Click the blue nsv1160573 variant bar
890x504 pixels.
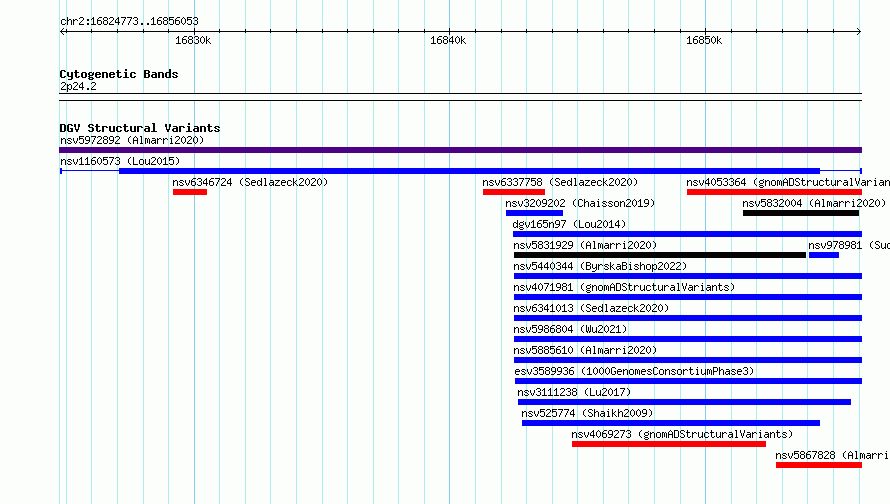click(469, 171)
